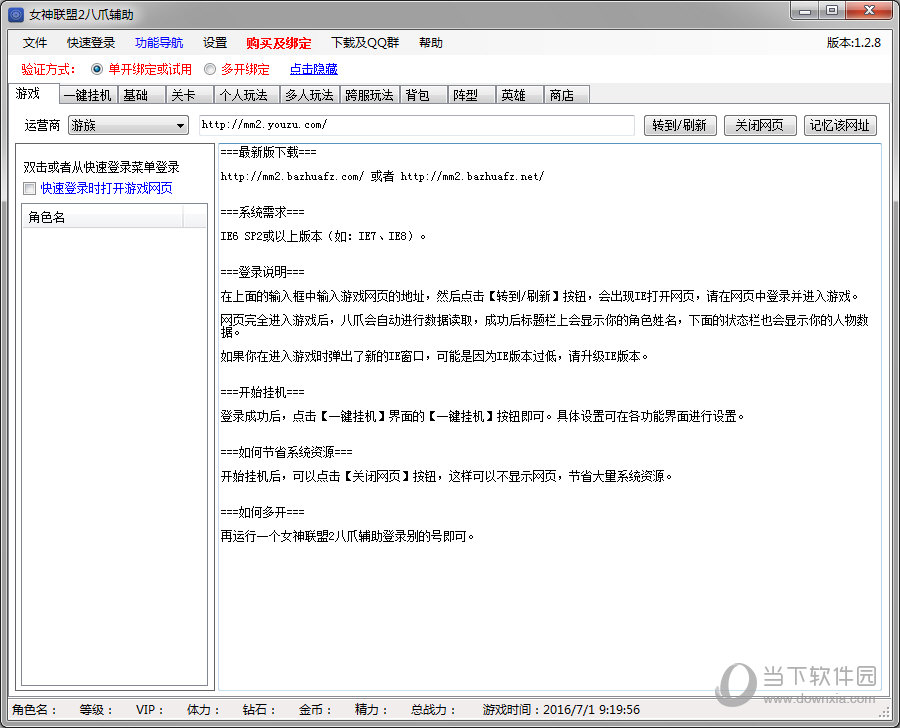The image size is (900, 728).
Task: Switch to the 基础 tab
Action: (142, 95)
